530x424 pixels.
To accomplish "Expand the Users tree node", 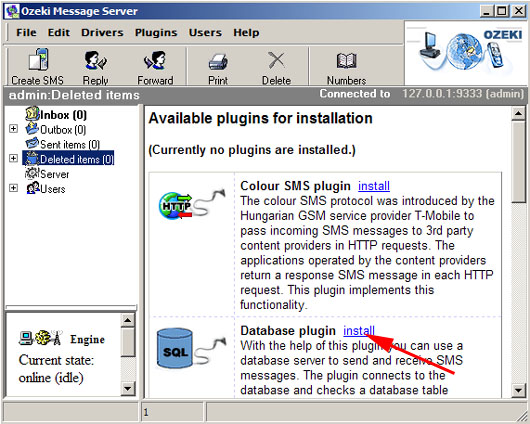I will click(14, 188).
